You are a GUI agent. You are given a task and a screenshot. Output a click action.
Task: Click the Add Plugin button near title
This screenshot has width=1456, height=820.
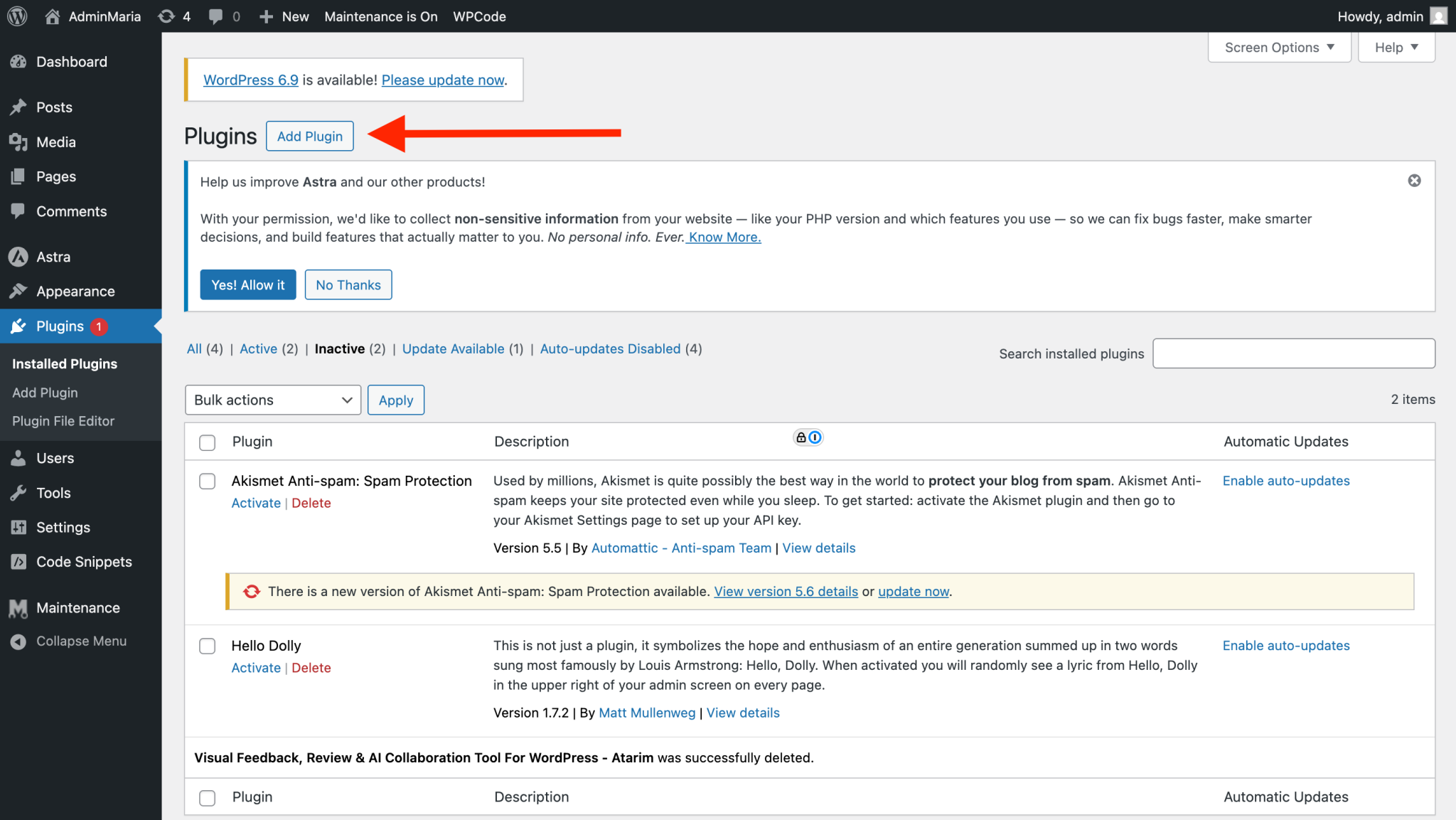[309, 136]
